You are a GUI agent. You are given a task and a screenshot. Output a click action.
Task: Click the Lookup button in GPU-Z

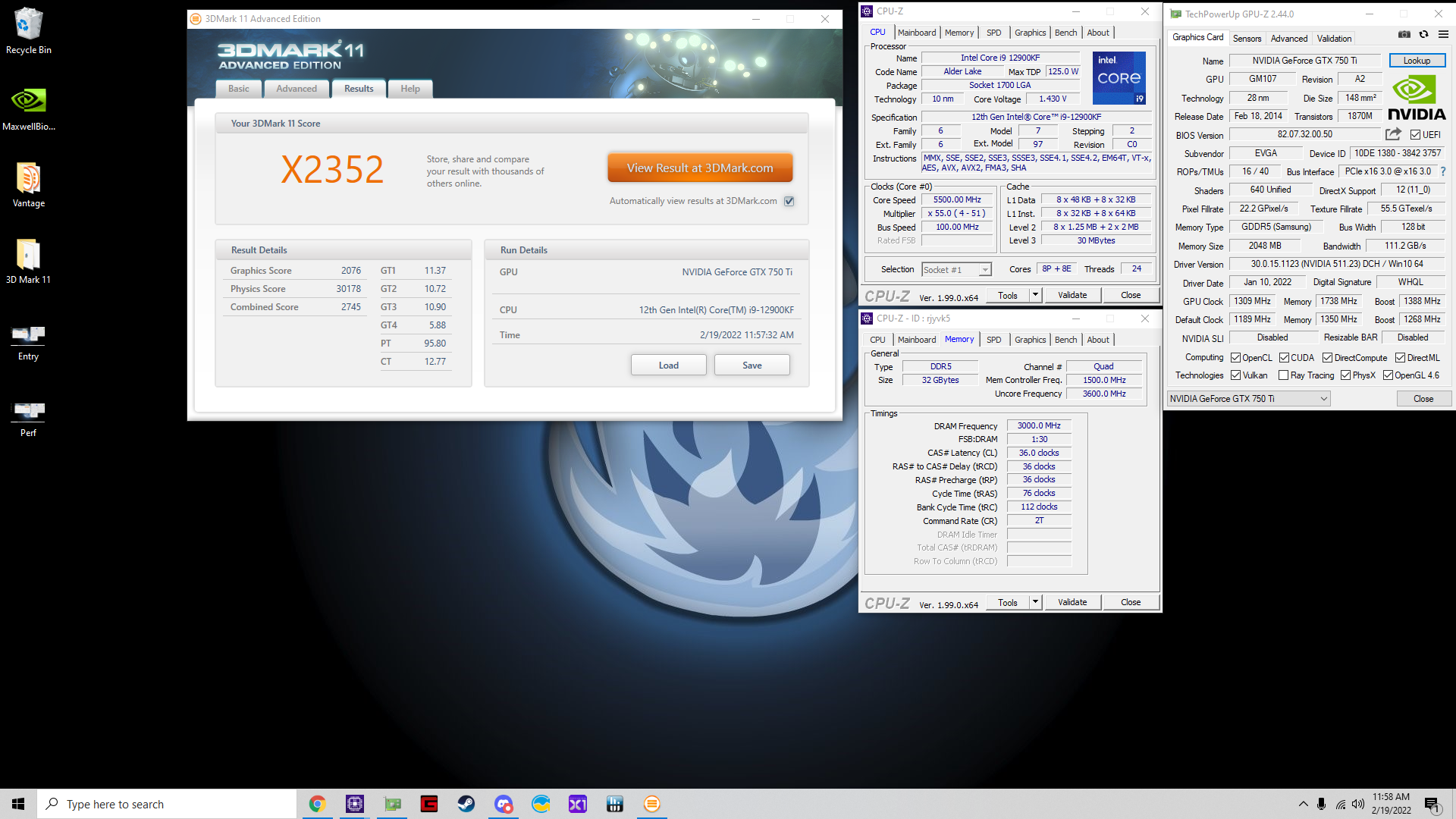[1417, 61]
